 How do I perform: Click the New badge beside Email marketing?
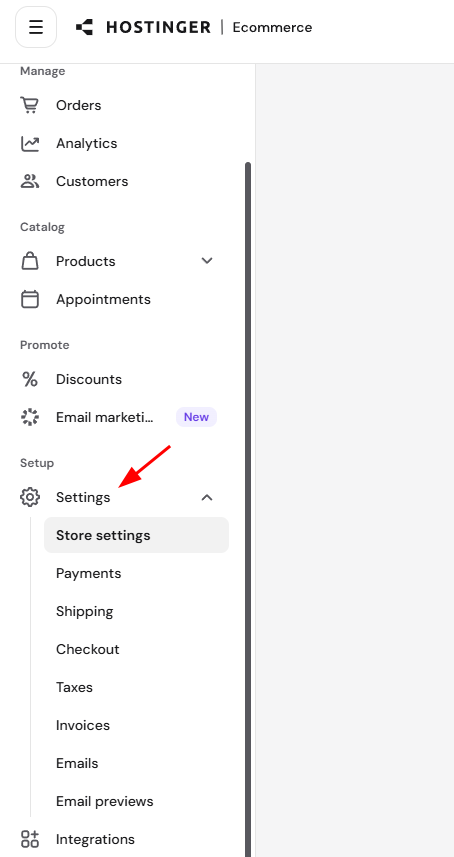click(196, 417)
